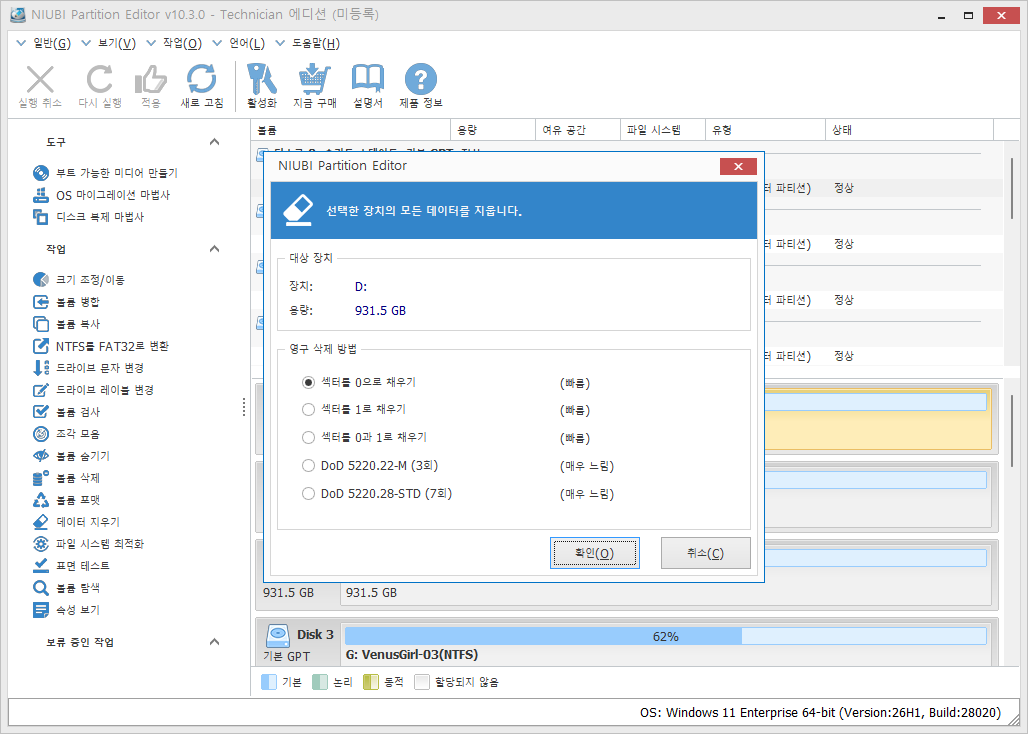The image size is (1028, 734).
Task: Close the NIUBI Partition Editor dialog
Action: (x=738, y=166)
